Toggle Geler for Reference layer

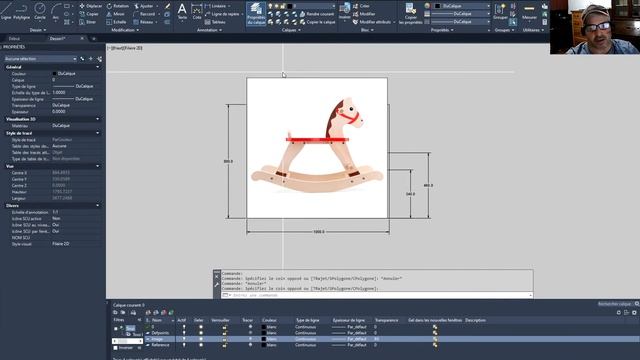click(x=200, y=345)
